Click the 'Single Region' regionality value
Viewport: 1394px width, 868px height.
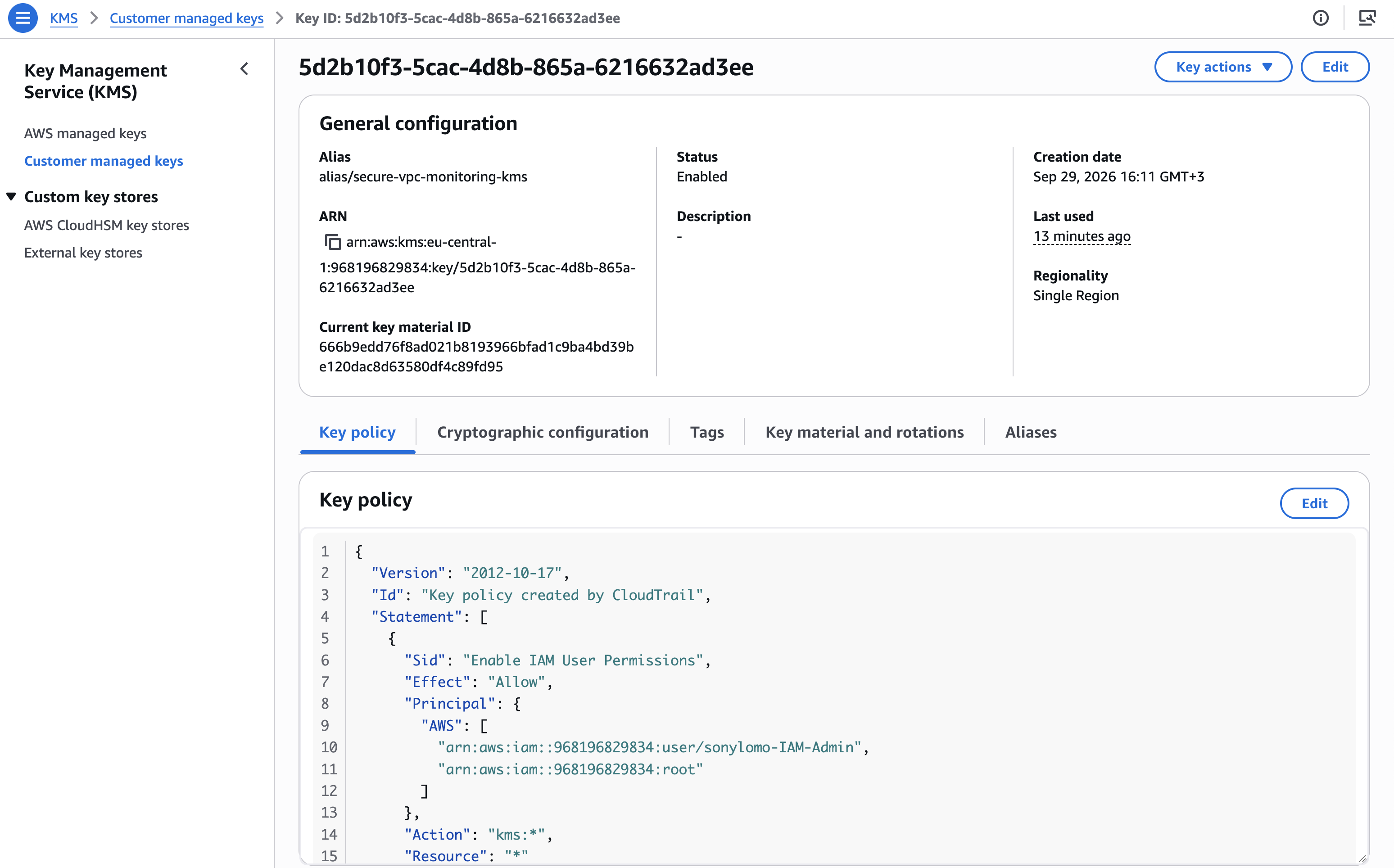[x=1076, y=295]
